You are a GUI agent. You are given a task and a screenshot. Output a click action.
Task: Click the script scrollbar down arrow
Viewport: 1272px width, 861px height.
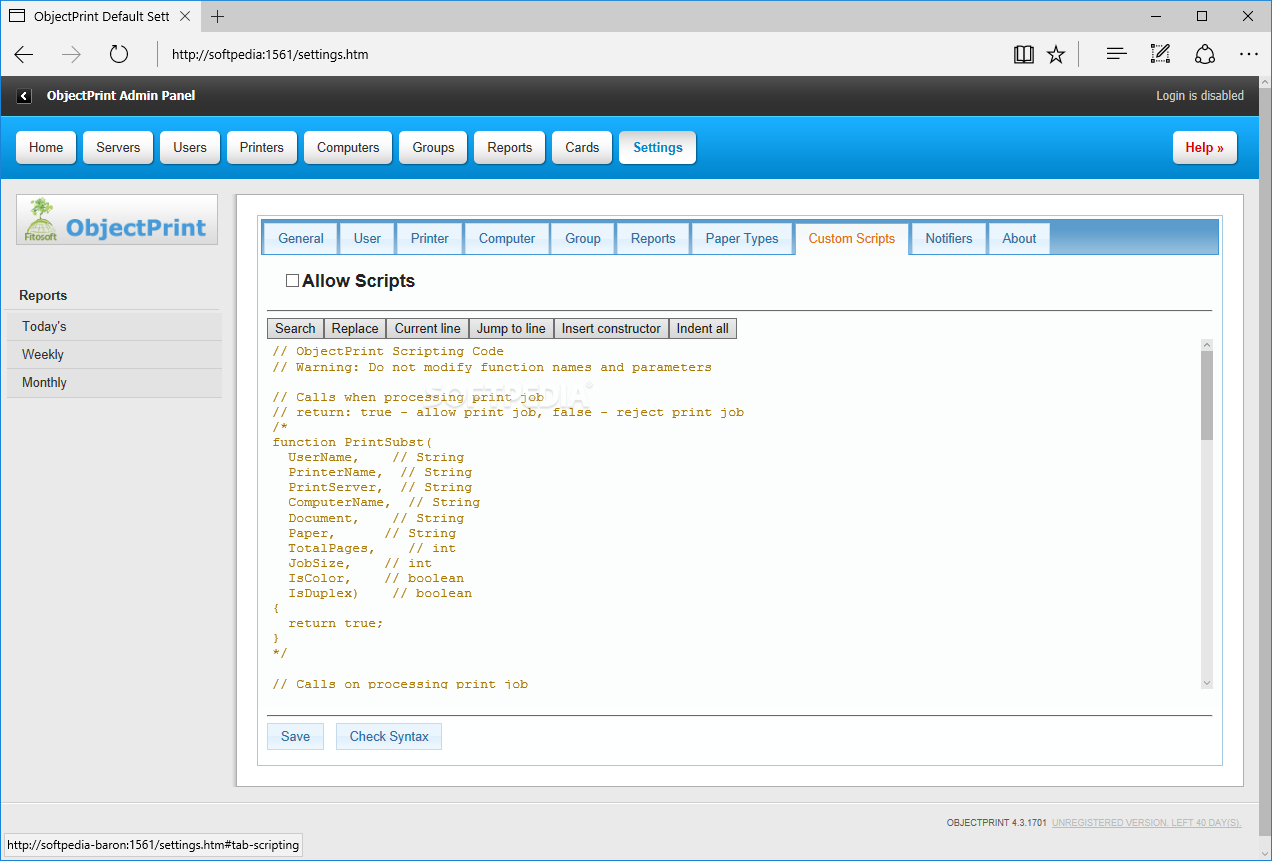(1206, 683)
